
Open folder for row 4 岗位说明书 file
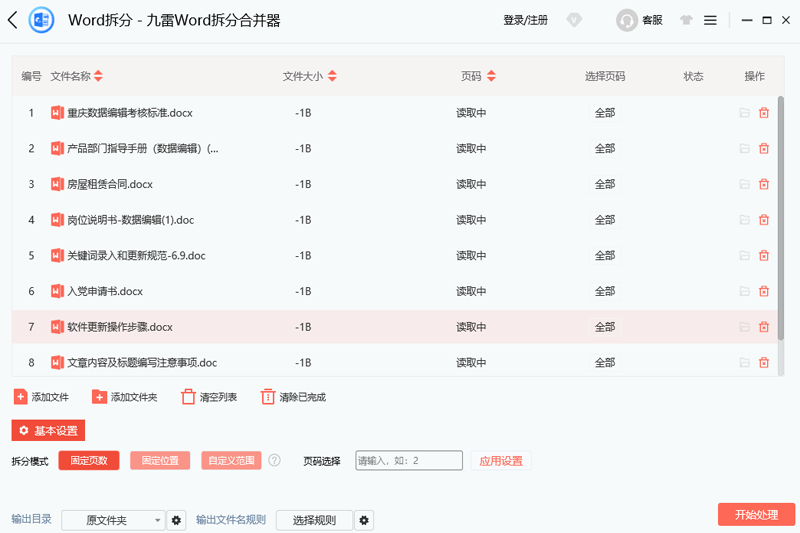[745, 220]
